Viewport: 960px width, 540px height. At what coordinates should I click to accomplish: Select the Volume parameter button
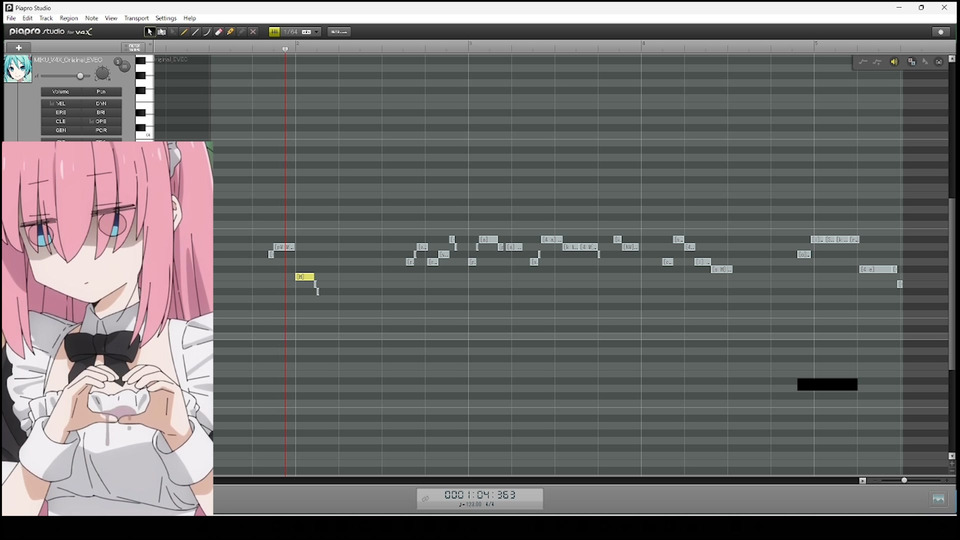click(x=61, y=92)
